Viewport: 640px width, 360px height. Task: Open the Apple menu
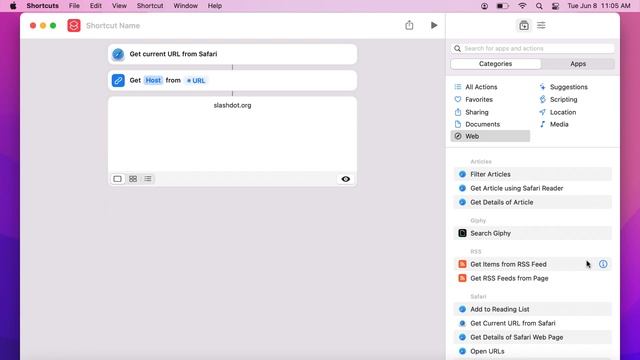[13, 6]
